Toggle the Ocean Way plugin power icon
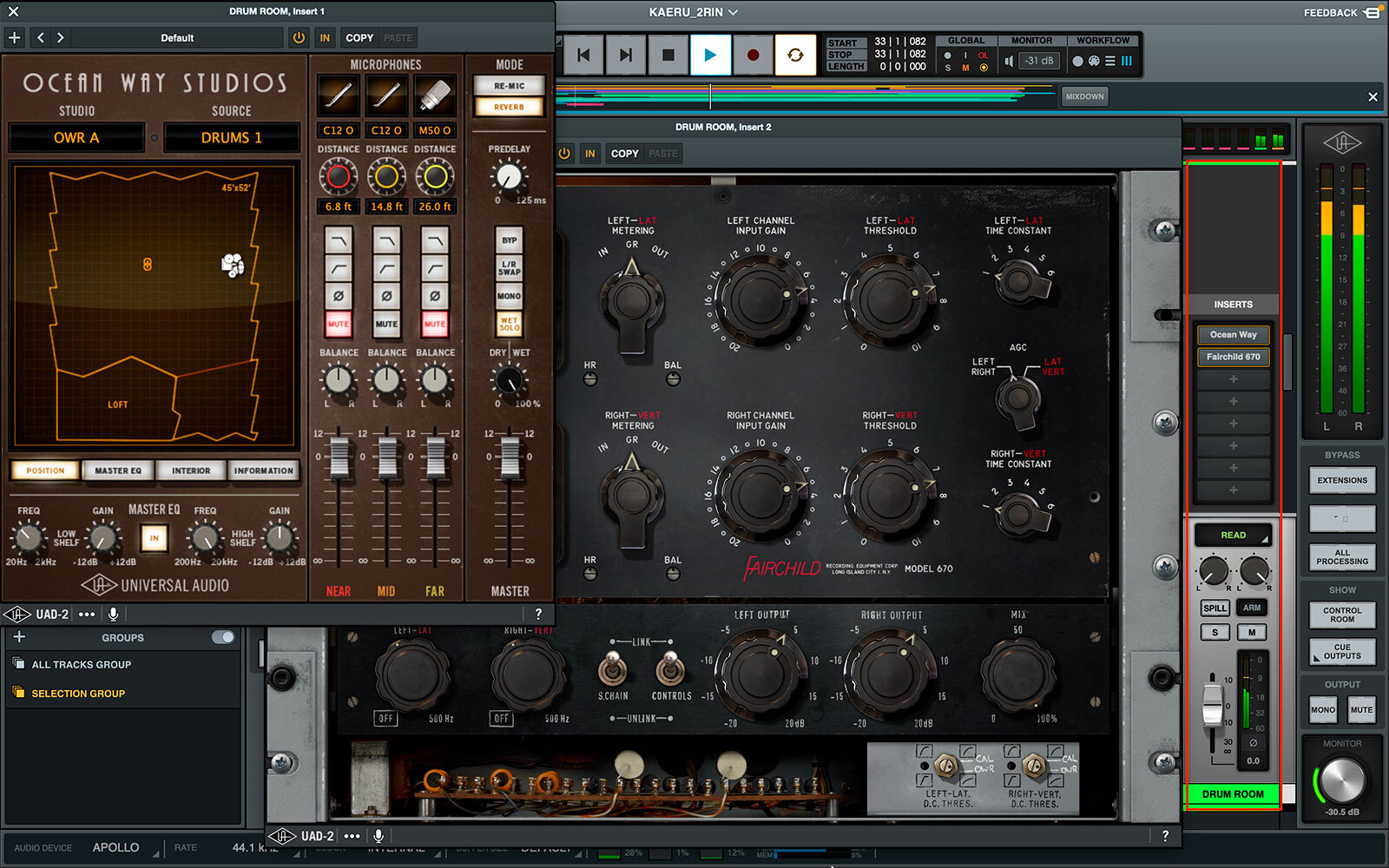 299,37
